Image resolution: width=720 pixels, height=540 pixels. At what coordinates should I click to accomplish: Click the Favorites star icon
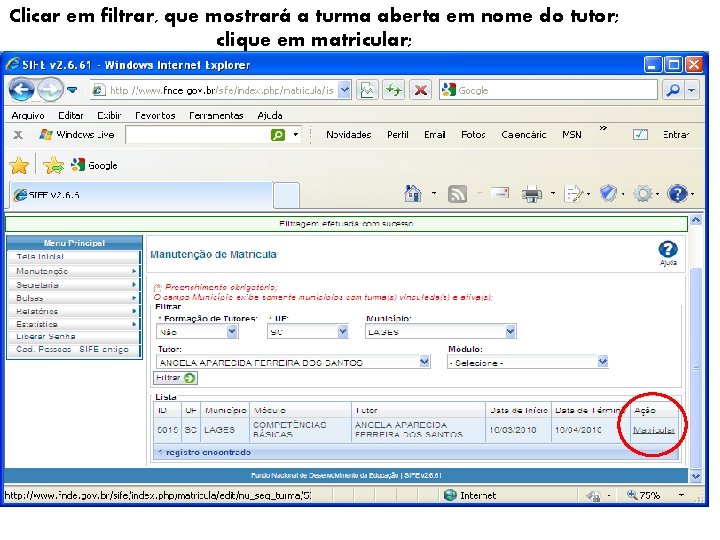[19, 166]
